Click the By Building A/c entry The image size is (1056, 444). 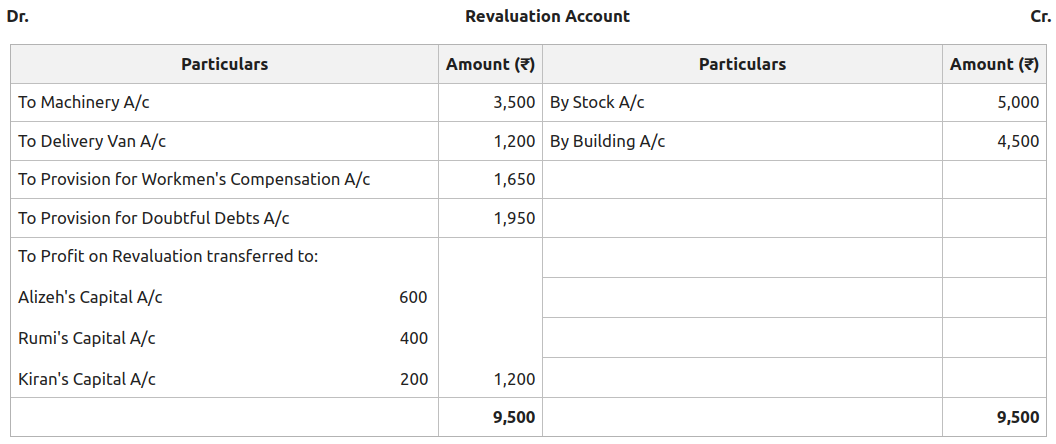tap(607, 141)
